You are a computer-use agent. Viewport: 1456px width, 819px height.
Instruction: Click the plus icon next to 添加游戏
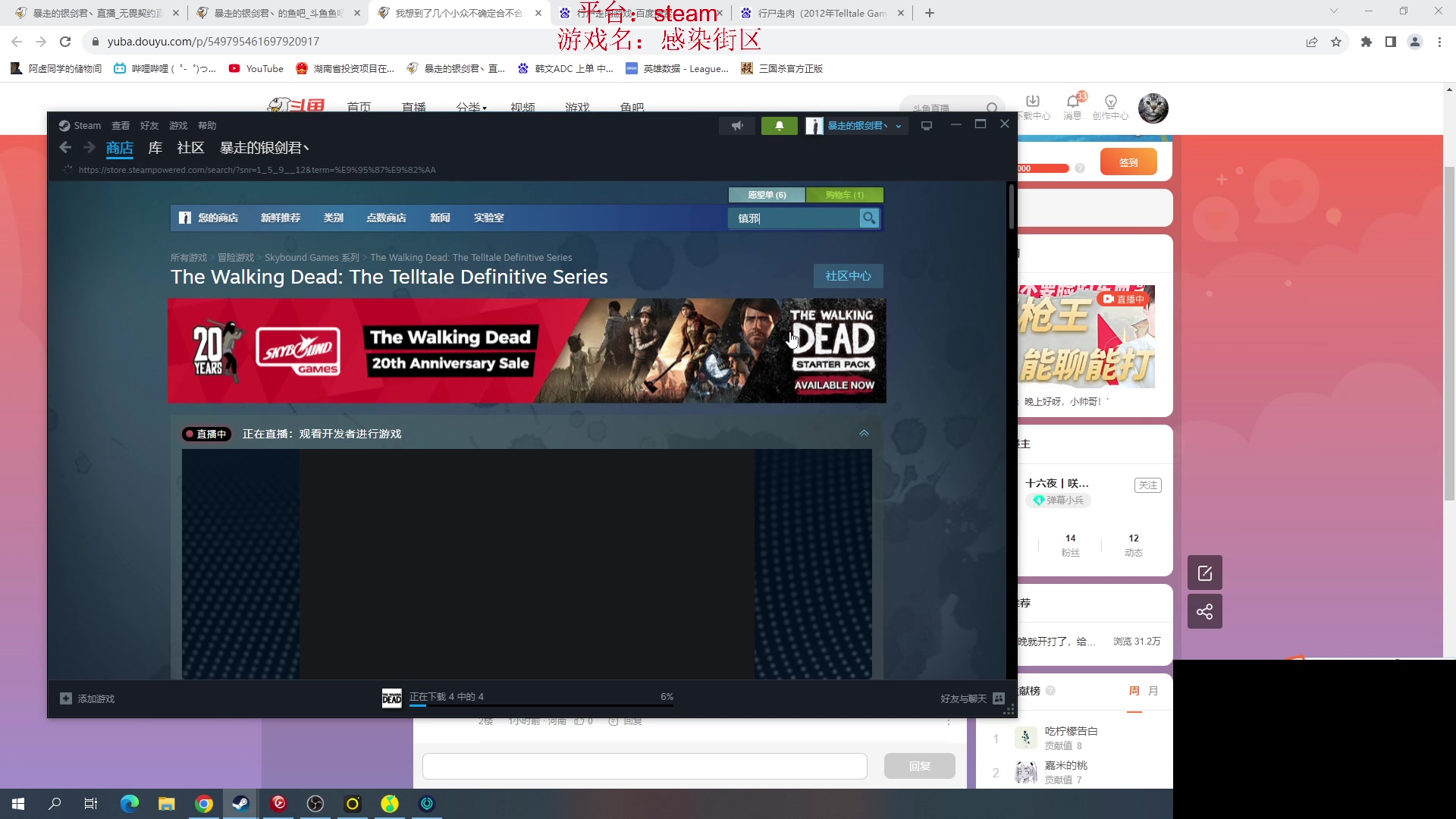[65, 698]
